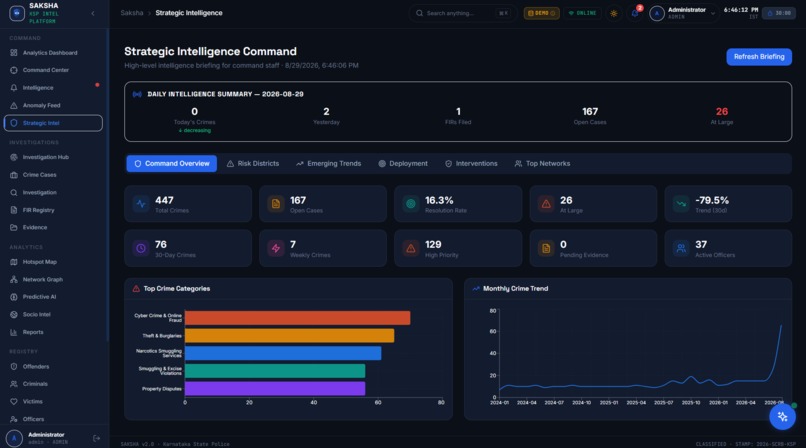Click the Offenders shield icon
The width and height of the screenshot is (806, 448).
pos(14,366)
